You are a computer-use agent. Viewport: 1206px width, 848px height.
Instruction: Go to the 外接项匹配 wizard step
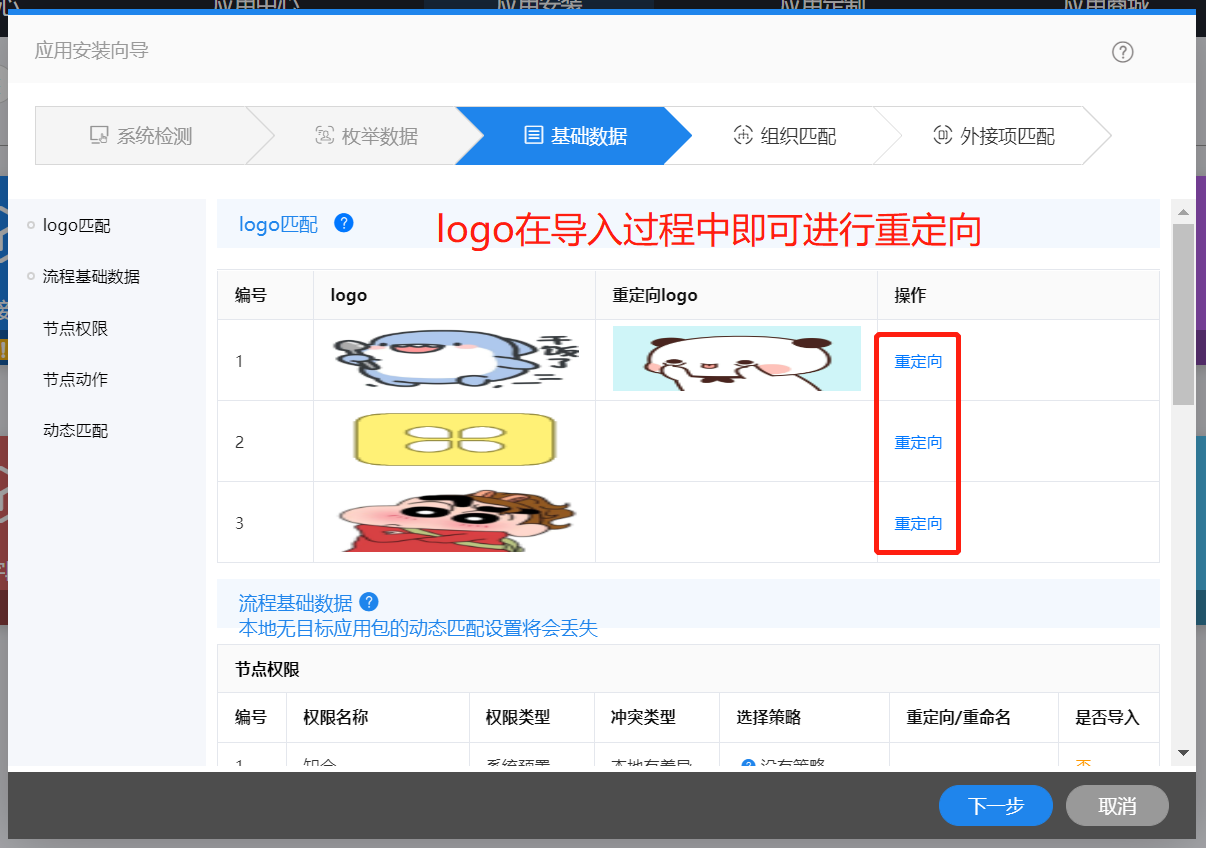click(x=993, y=135)
